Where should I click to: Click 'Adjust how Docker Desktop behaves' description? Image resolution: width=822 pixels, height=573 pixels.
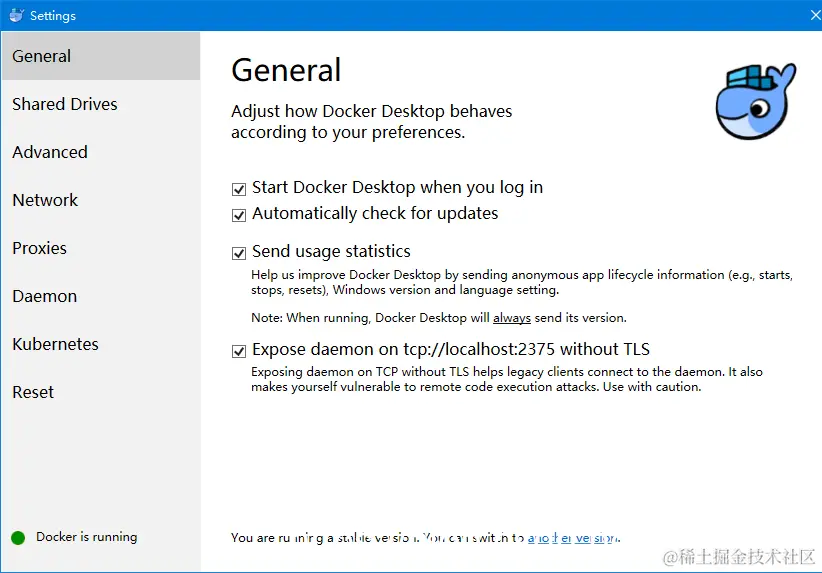pos(371,122)
